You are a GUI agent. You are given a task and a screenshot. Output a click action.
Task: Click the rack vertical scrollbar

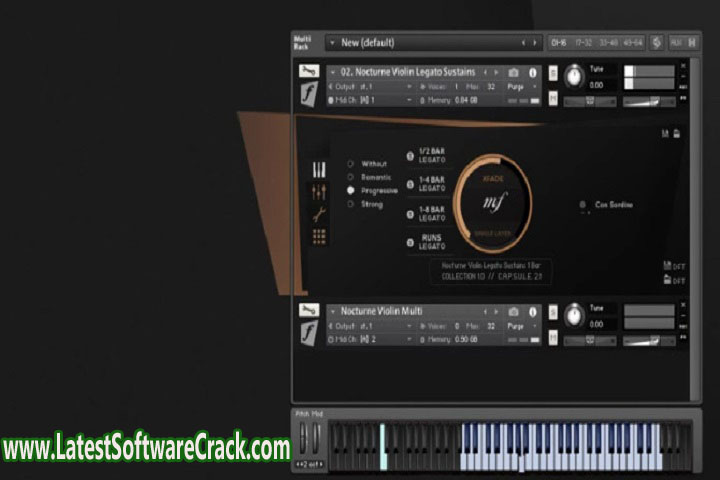694,228
